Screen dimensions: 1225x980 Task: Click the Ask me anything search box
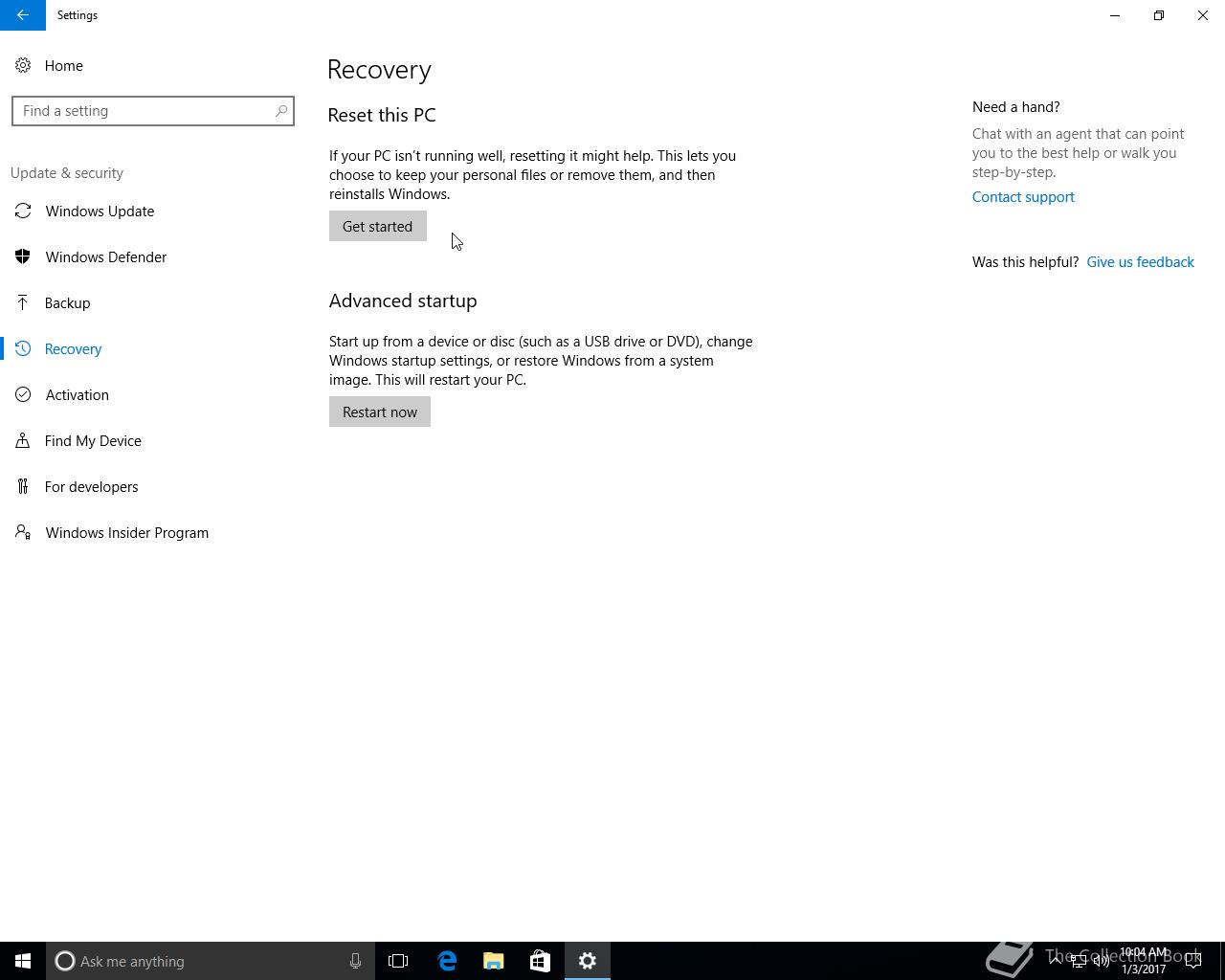[x=209, y=961]
